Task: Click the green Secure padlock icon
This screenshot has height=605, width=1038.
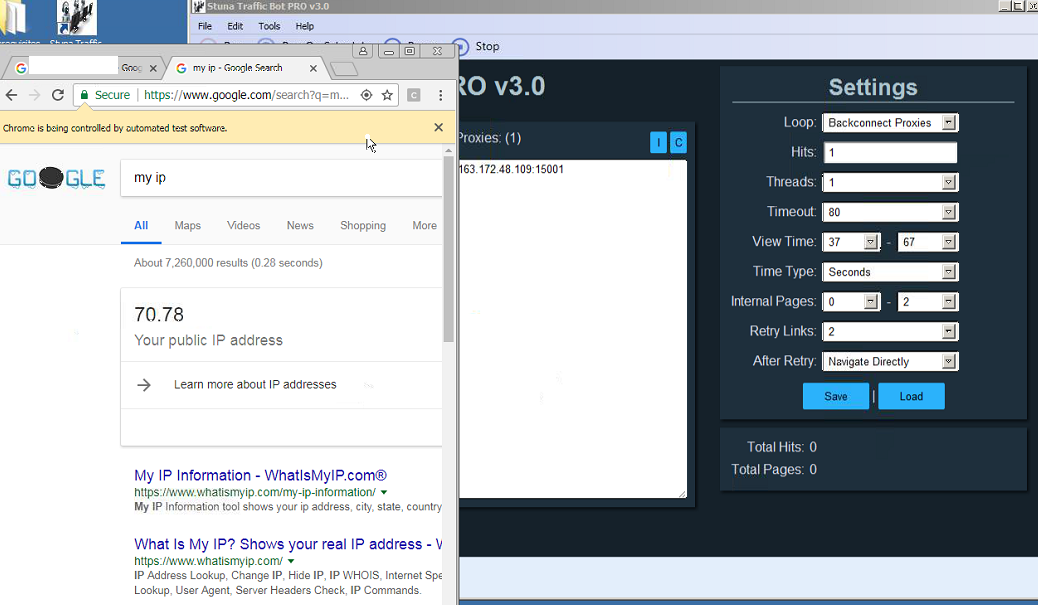Action: coord(84,95)
